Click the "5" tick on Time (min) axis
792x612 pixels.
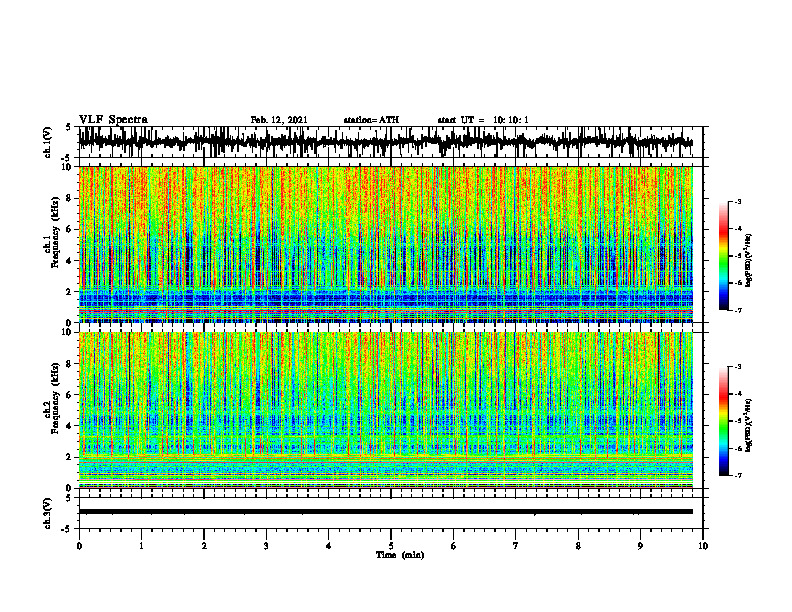[x=391, y=546]
